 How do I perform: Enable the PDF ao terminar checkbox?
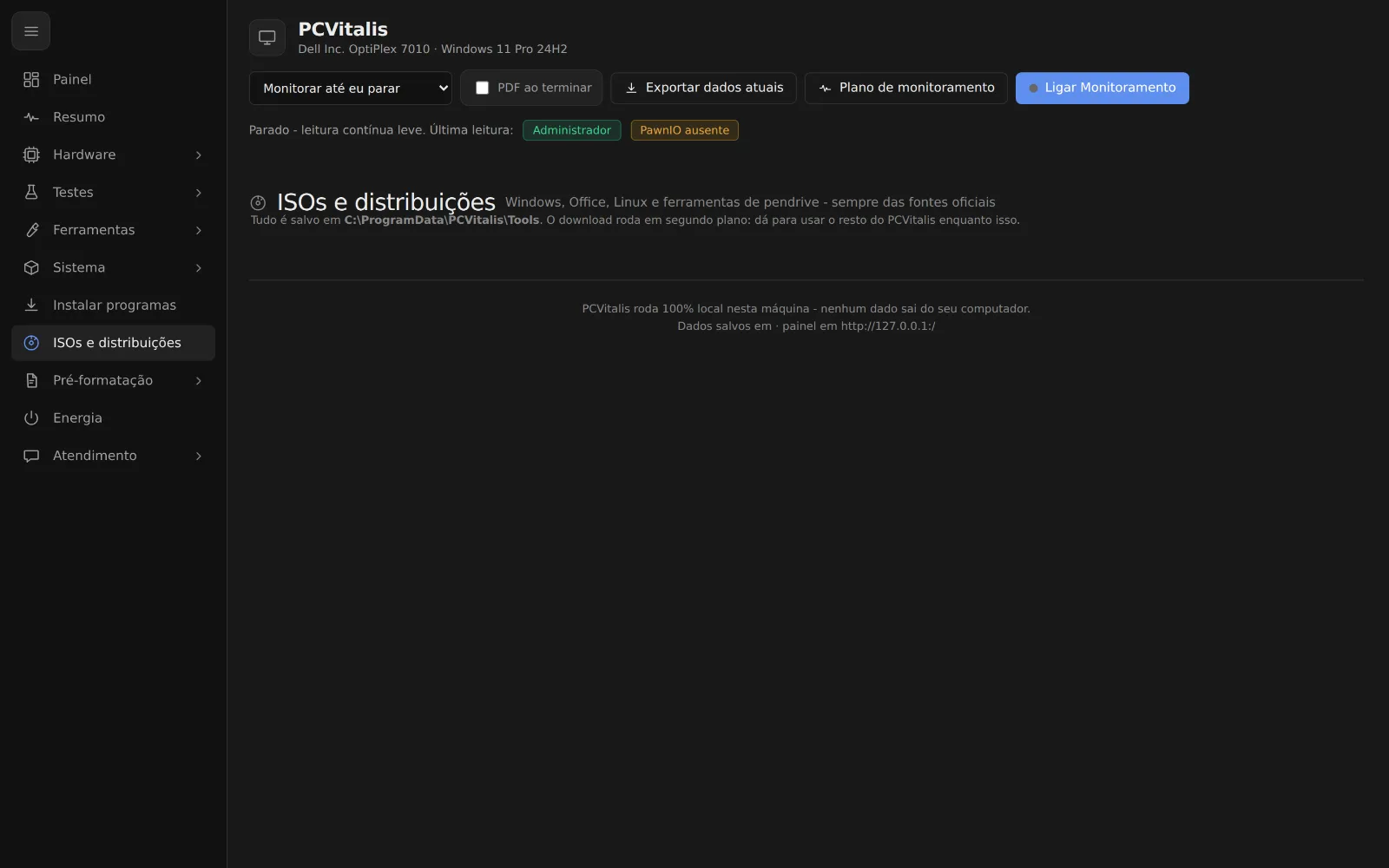tap(482, 88)
